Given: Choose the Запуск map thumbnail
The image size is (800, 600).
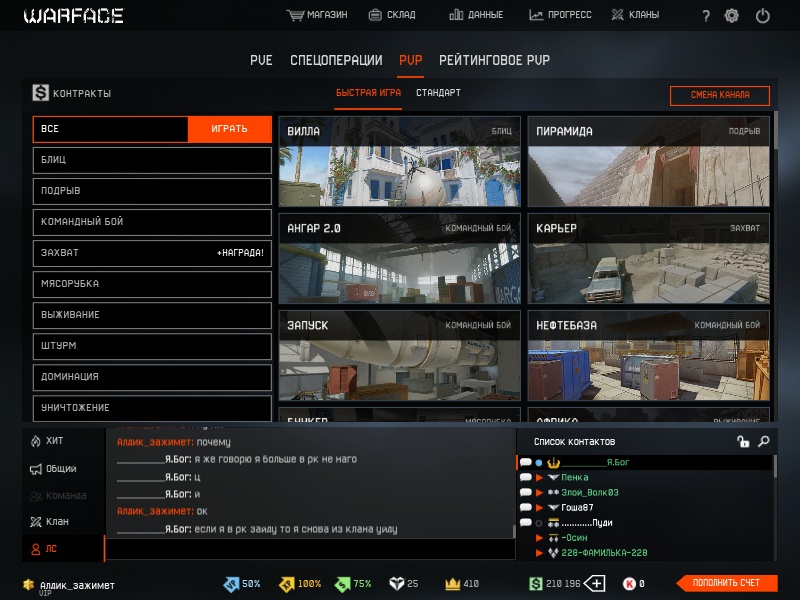Looking at the screenshot, I should pos(399,355).
